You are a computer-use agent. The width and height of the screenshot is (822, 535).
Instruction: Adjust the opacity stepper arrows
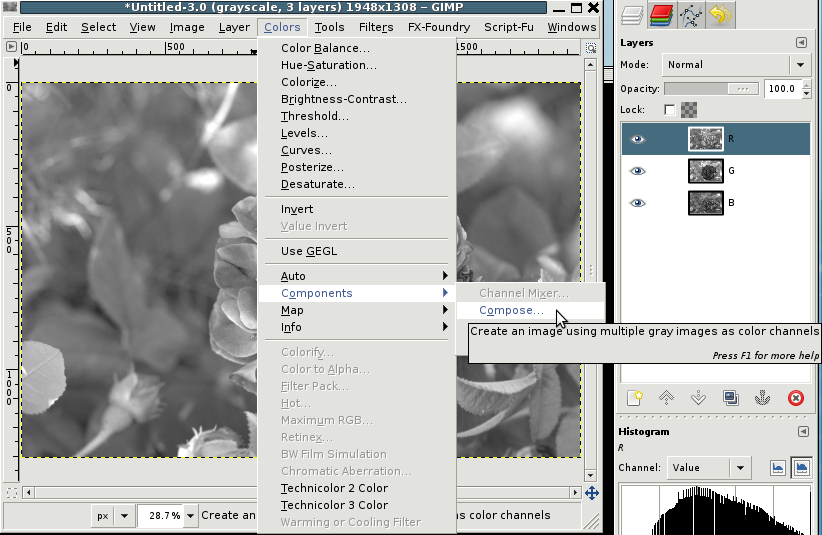pyautogui.click(x=806, y=89)
